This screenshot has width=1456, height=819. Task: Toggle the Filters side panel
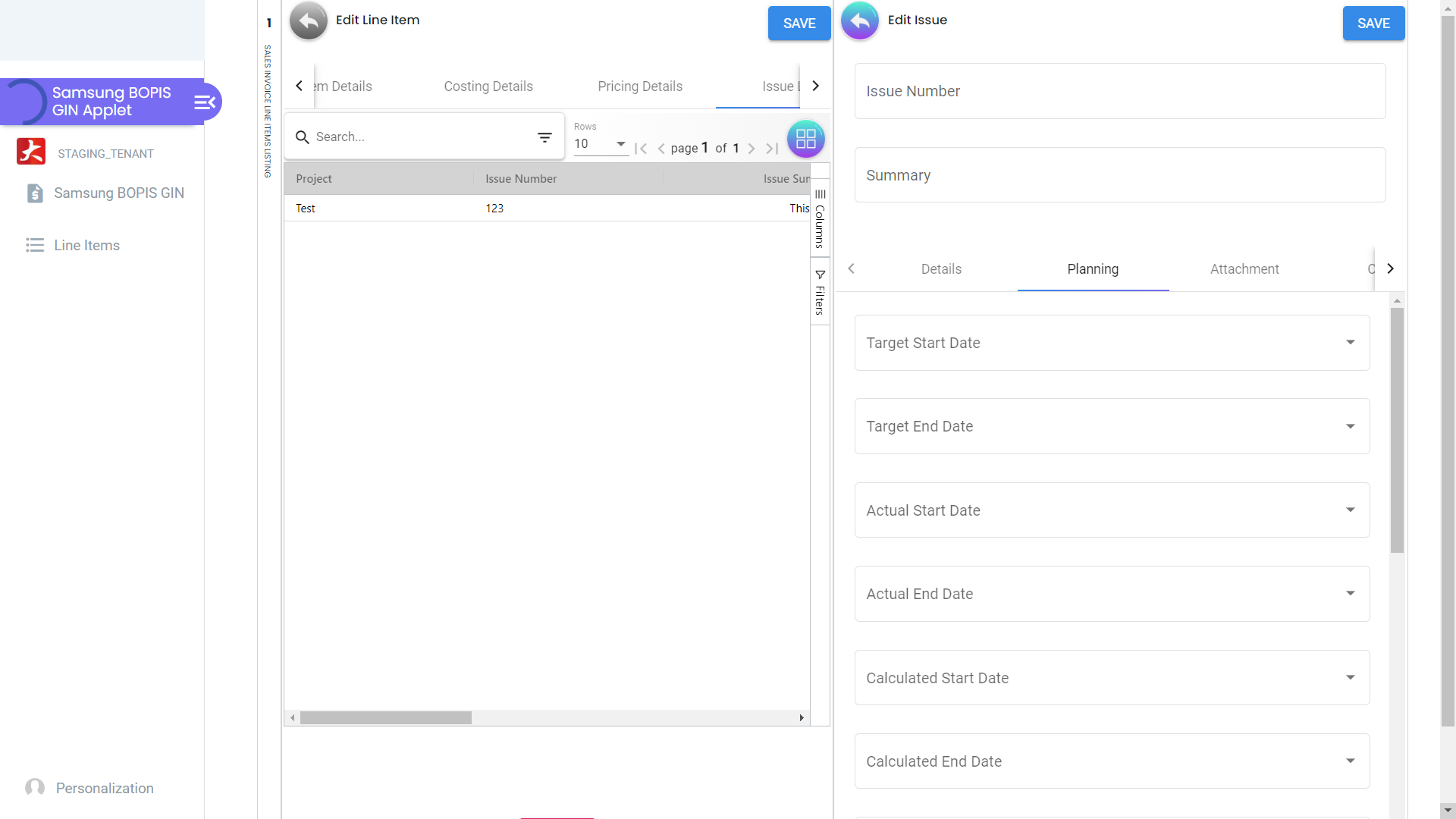pos(820,292)
